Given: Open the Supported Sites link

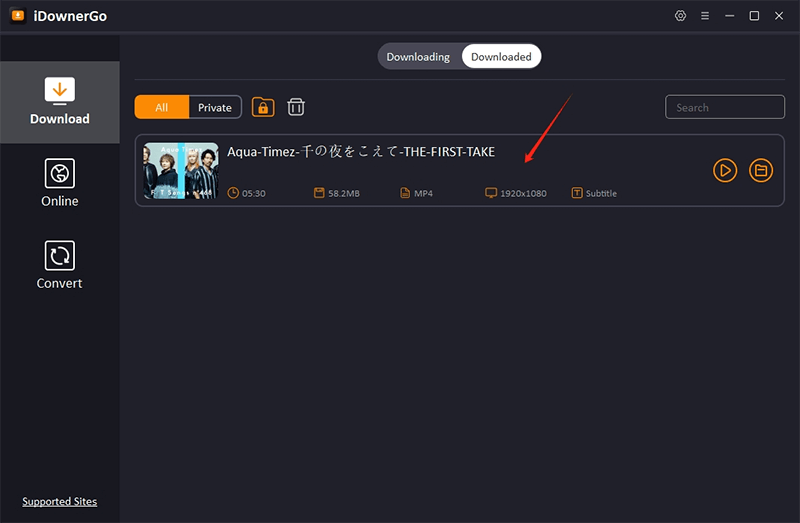Looking at the screenshot, I should tap(60, 502).
